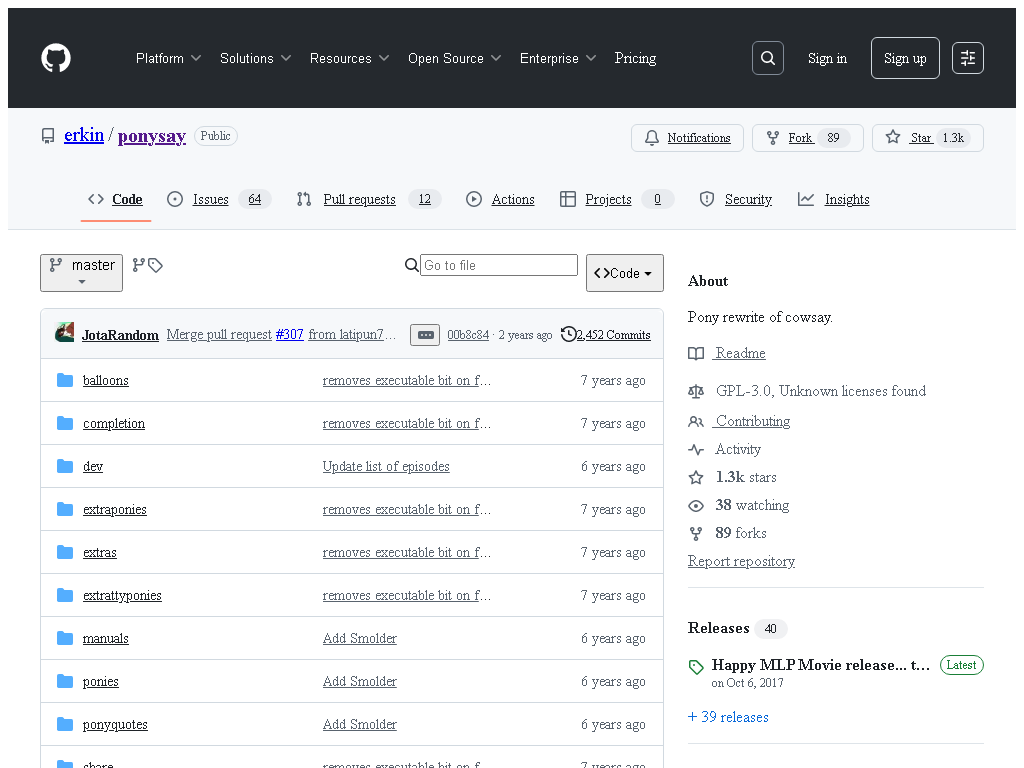Open pull request #307 link
The height and width of the screenshot is (768, 1024).
coord(289,334)
